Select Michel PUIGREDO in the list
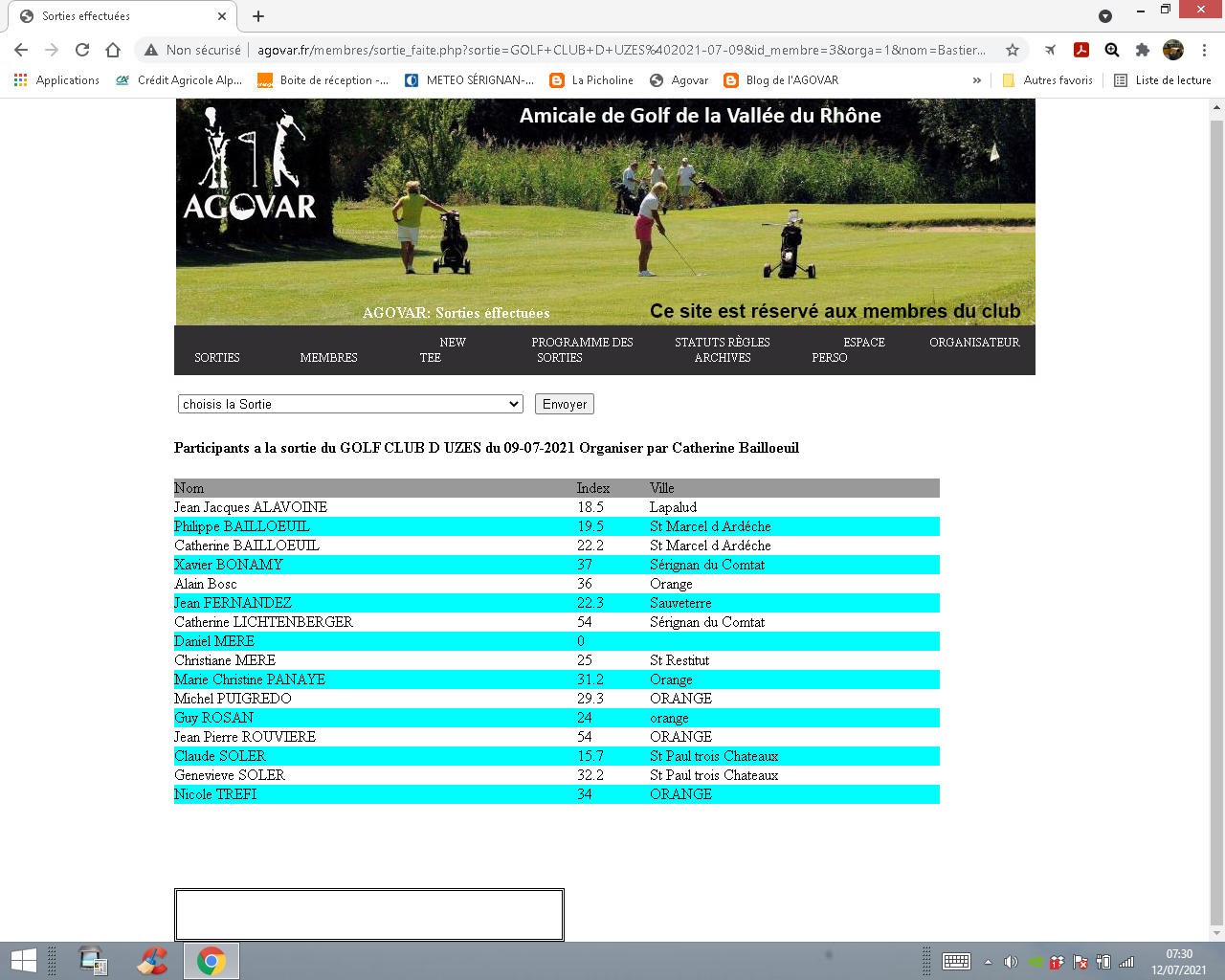 click(x=233, y=699)
